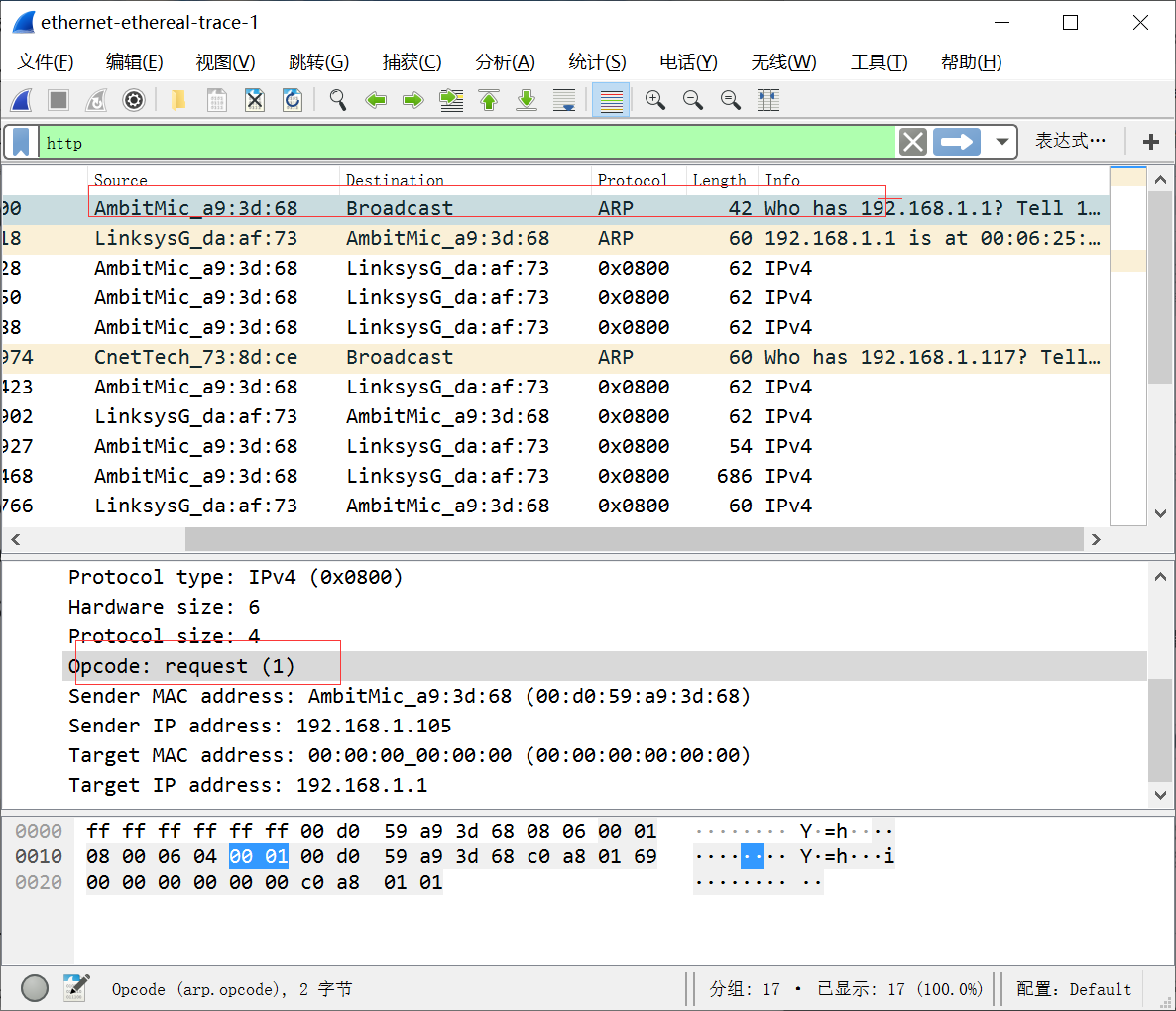Sort by Source column header
The height and width of the screenshot is (1011, 1176).
pyautogui.click(x=214, y=179)
